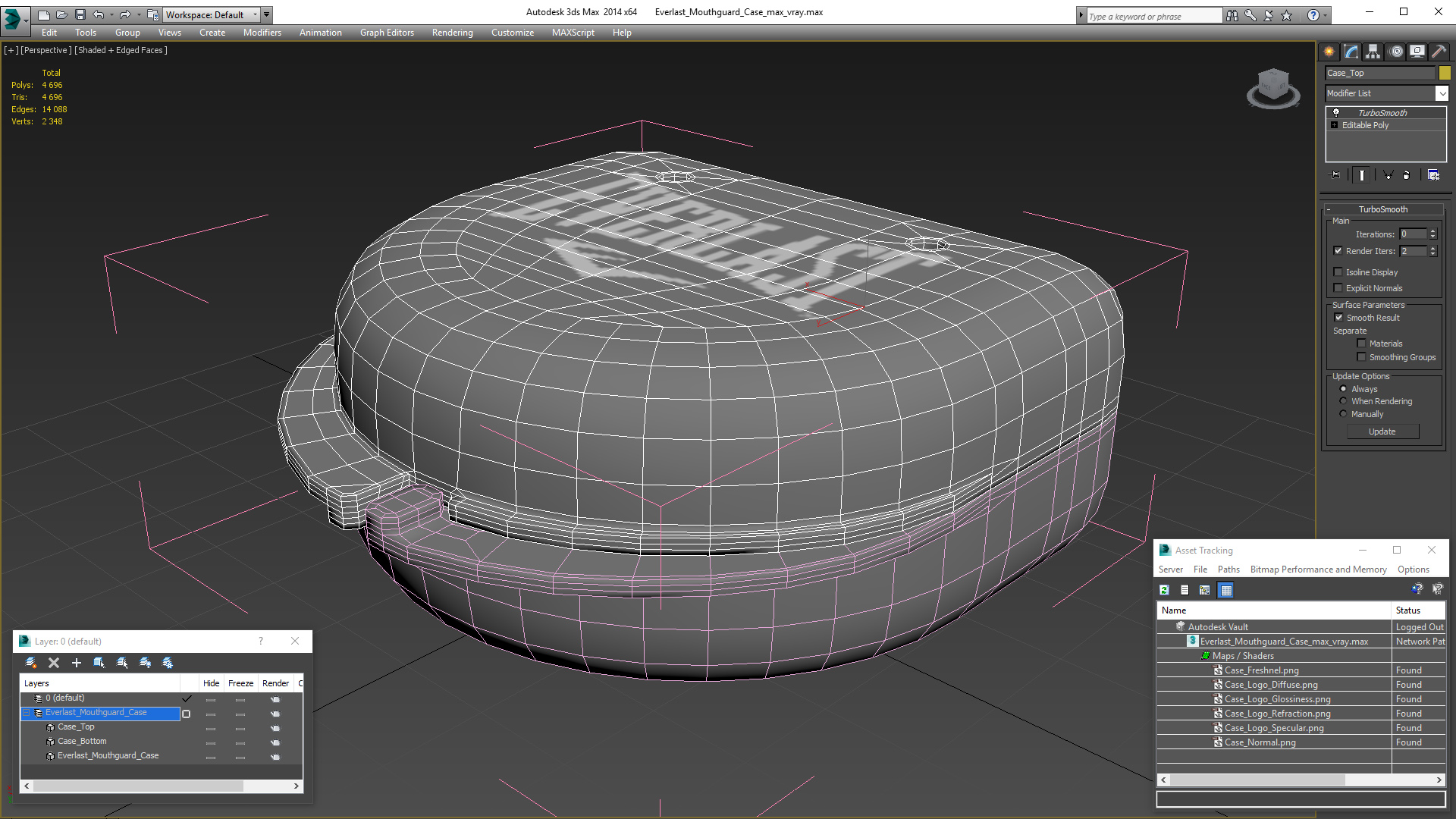Add selected objects to layer plus icon
This screenshot has width=1456, height=819.
click(76, 663)
